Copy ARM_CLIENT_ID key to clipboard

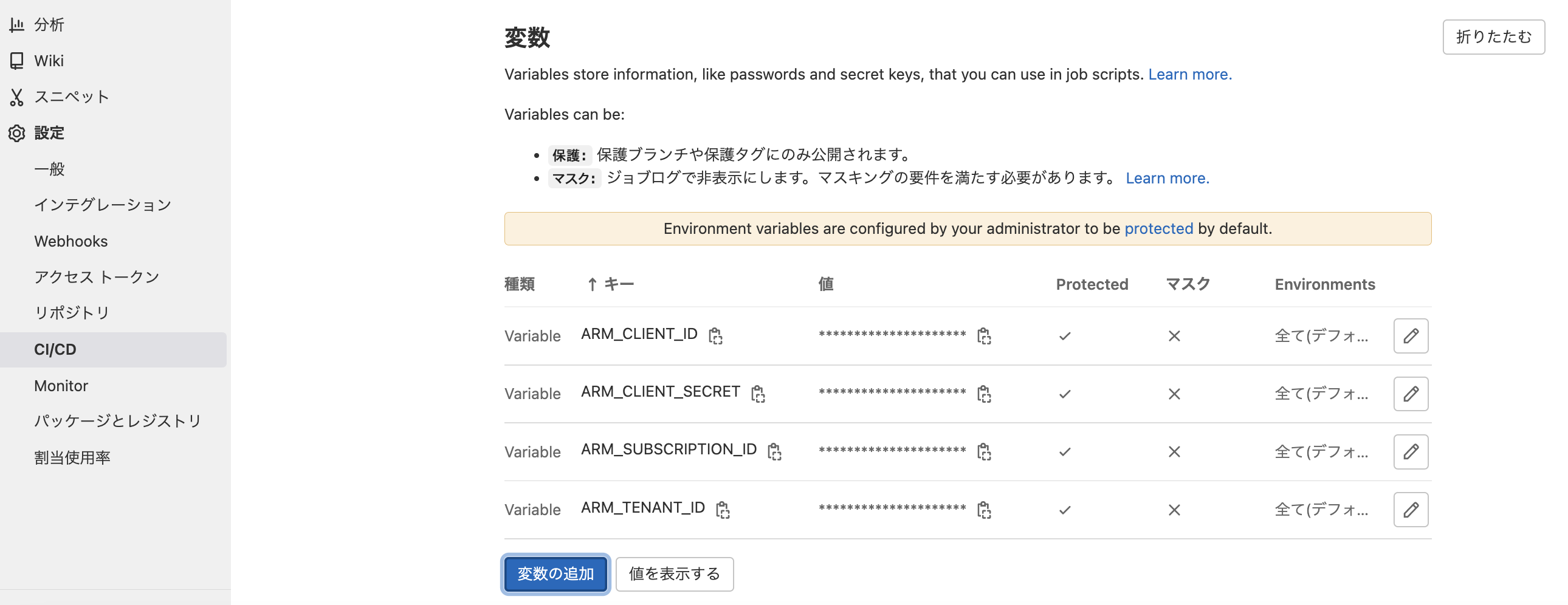pyautogui.click(x=717, y=335)
